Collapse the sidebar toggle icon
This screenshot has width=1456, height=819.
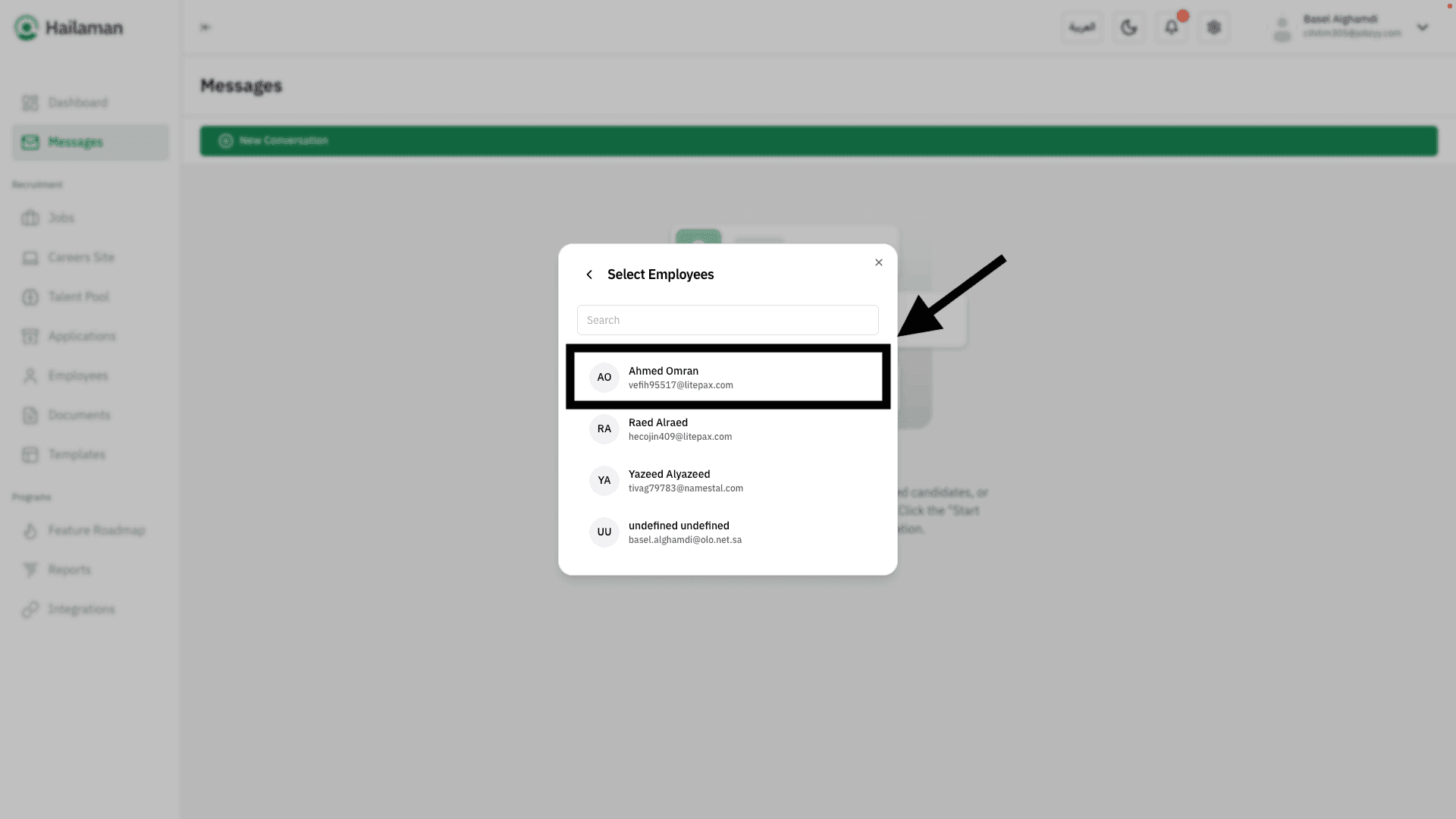click(205, 27)
